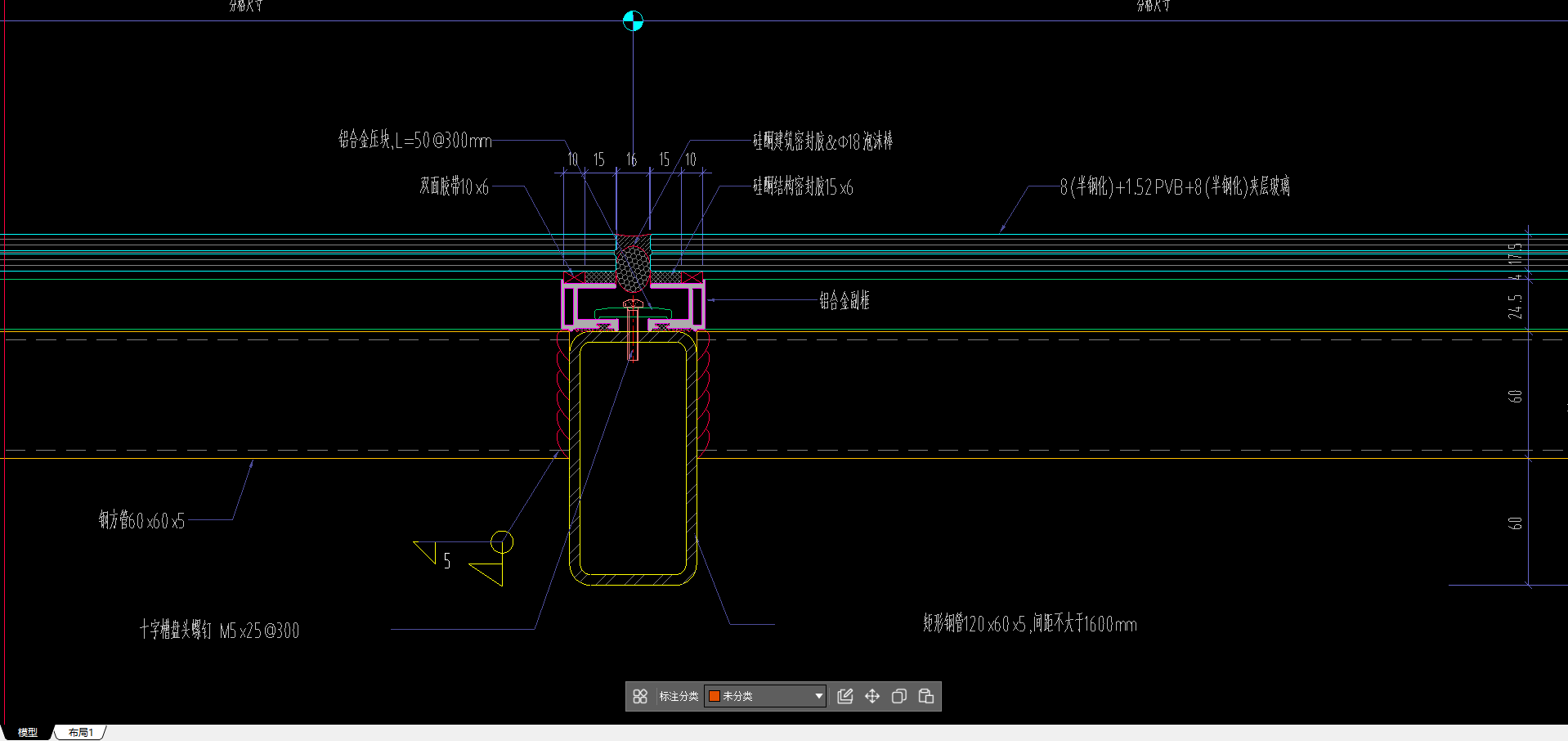Click the four-shapes category icon in floating toolbar
This screenshot has height=741, width=1568.
[640, 696]
